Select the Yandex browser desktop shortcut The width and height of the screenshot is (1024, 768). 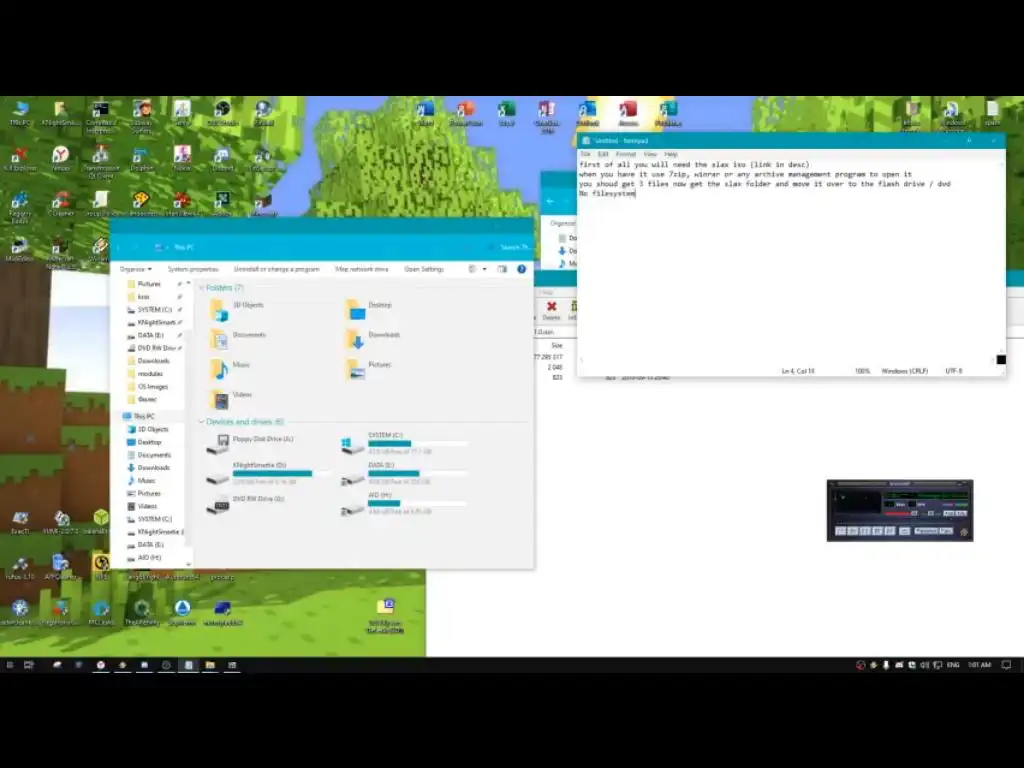pyautogui.click(x=60, y=158)
